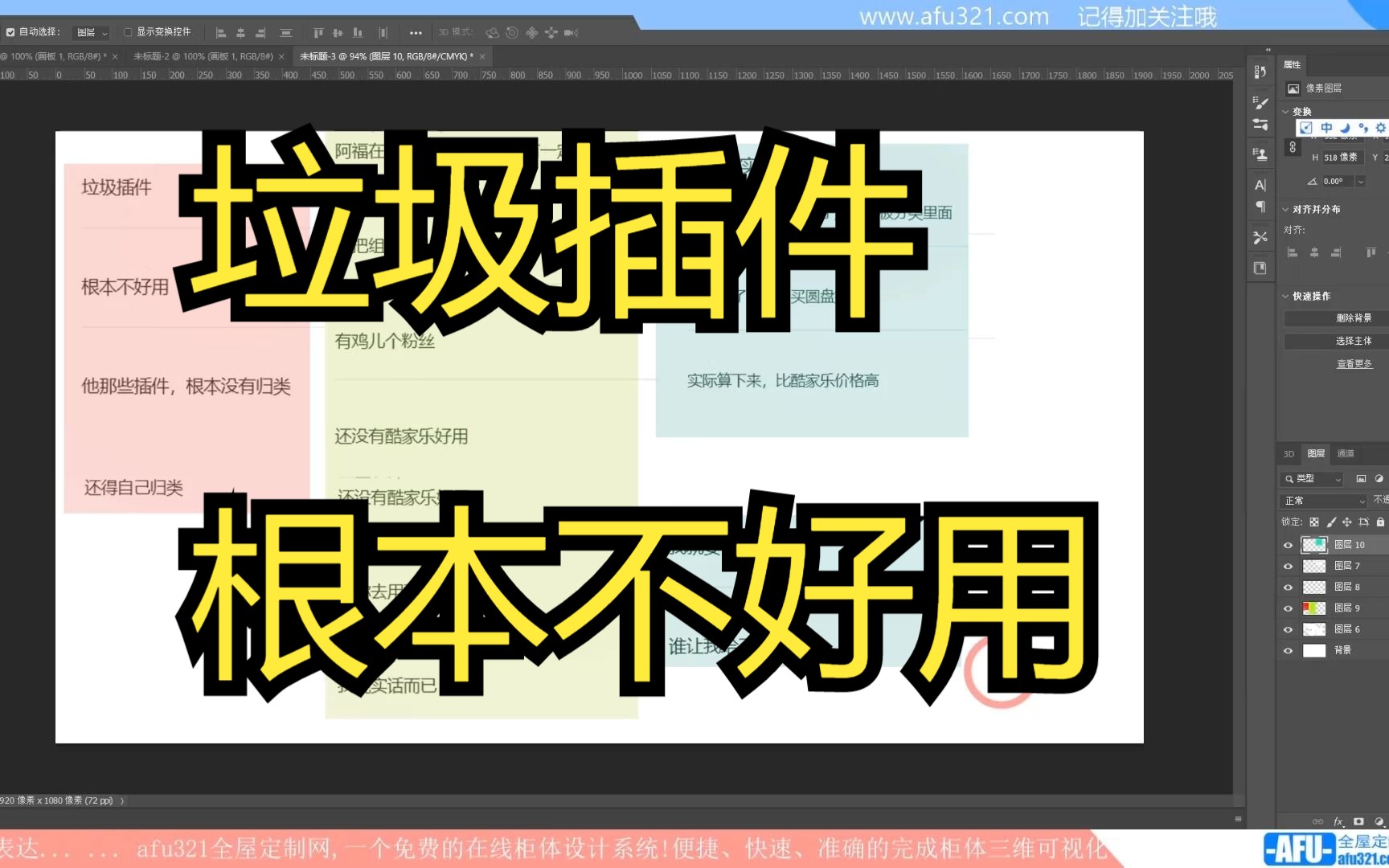Screen dimensions: 1389x868
Task: Click the lock all padlock icon
Action: click(x=1380, y=522)
